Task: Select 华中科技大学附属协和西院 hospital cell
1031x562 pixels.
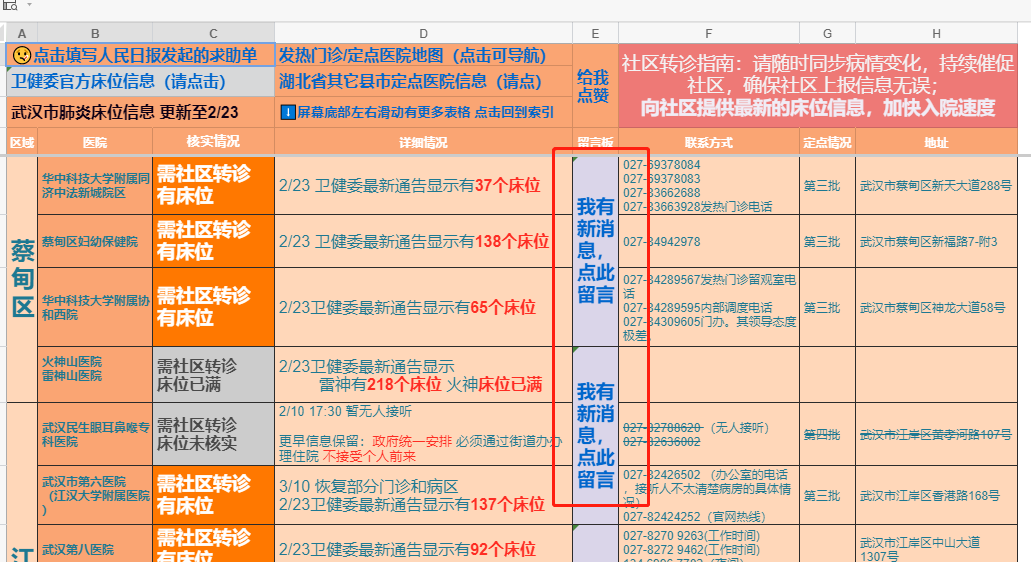Action: tap(95, 307)
